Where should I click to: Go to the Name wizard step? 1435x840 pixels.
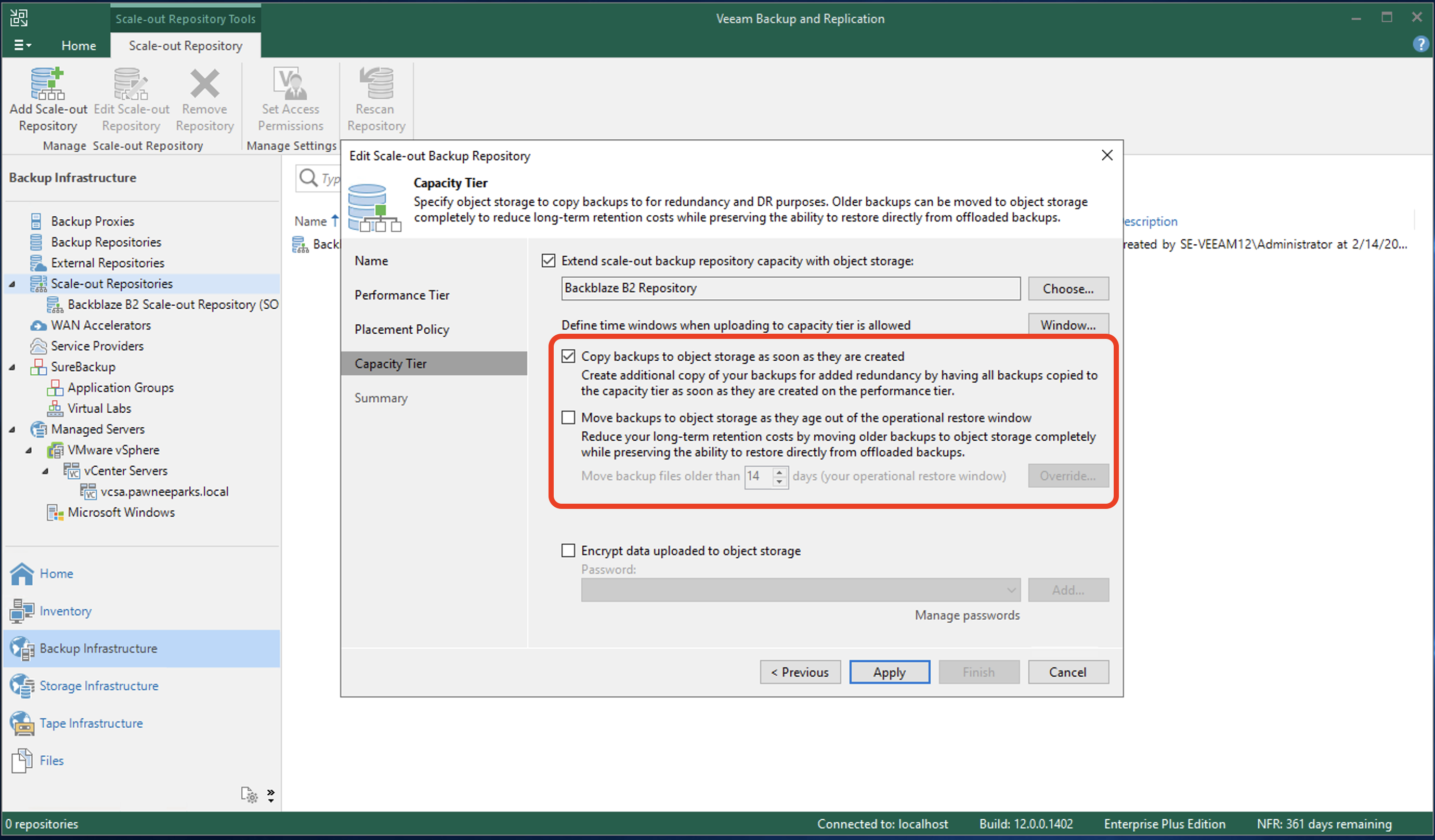click(371, 261)
